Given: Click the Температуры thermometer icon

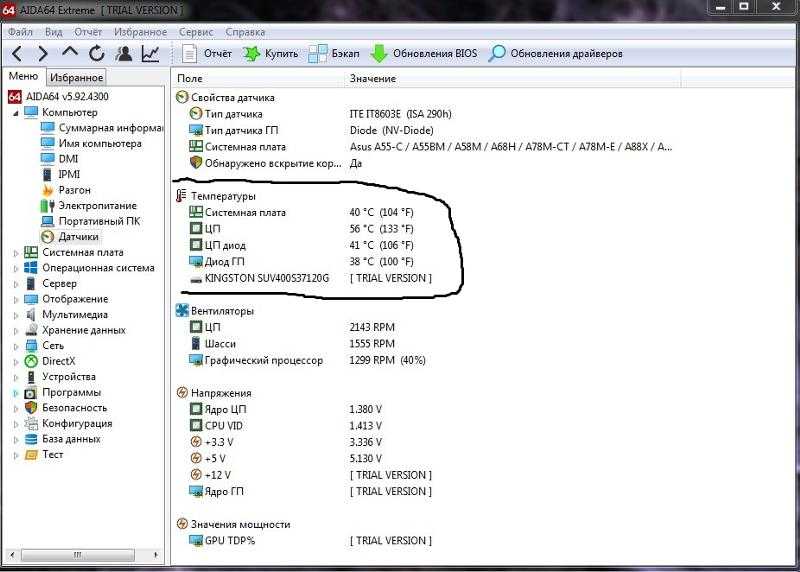Looking at the screenshot, I should point(182,196).
